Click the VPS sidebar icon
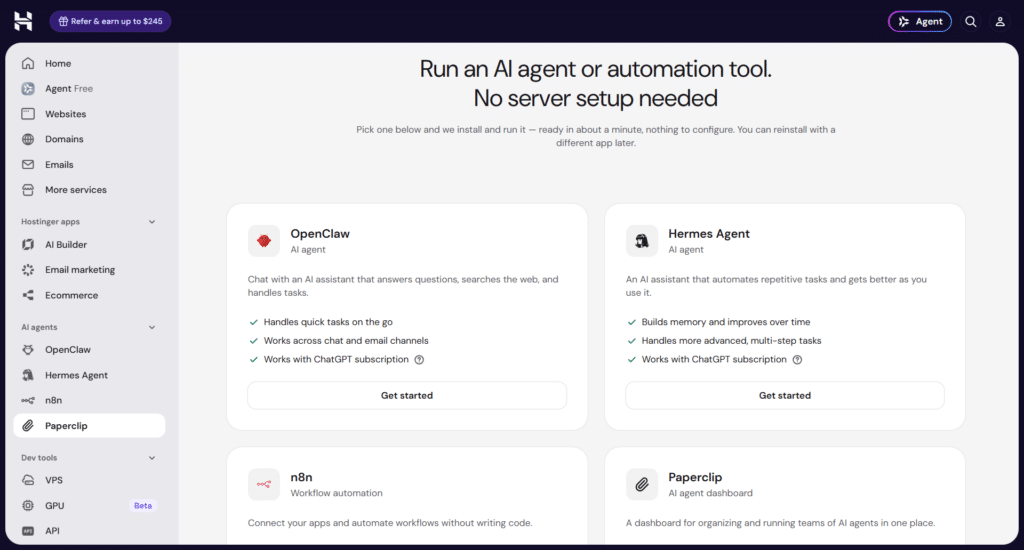Image resolution: width=1024 pixels, height=550 pixels. click(28, 480)
